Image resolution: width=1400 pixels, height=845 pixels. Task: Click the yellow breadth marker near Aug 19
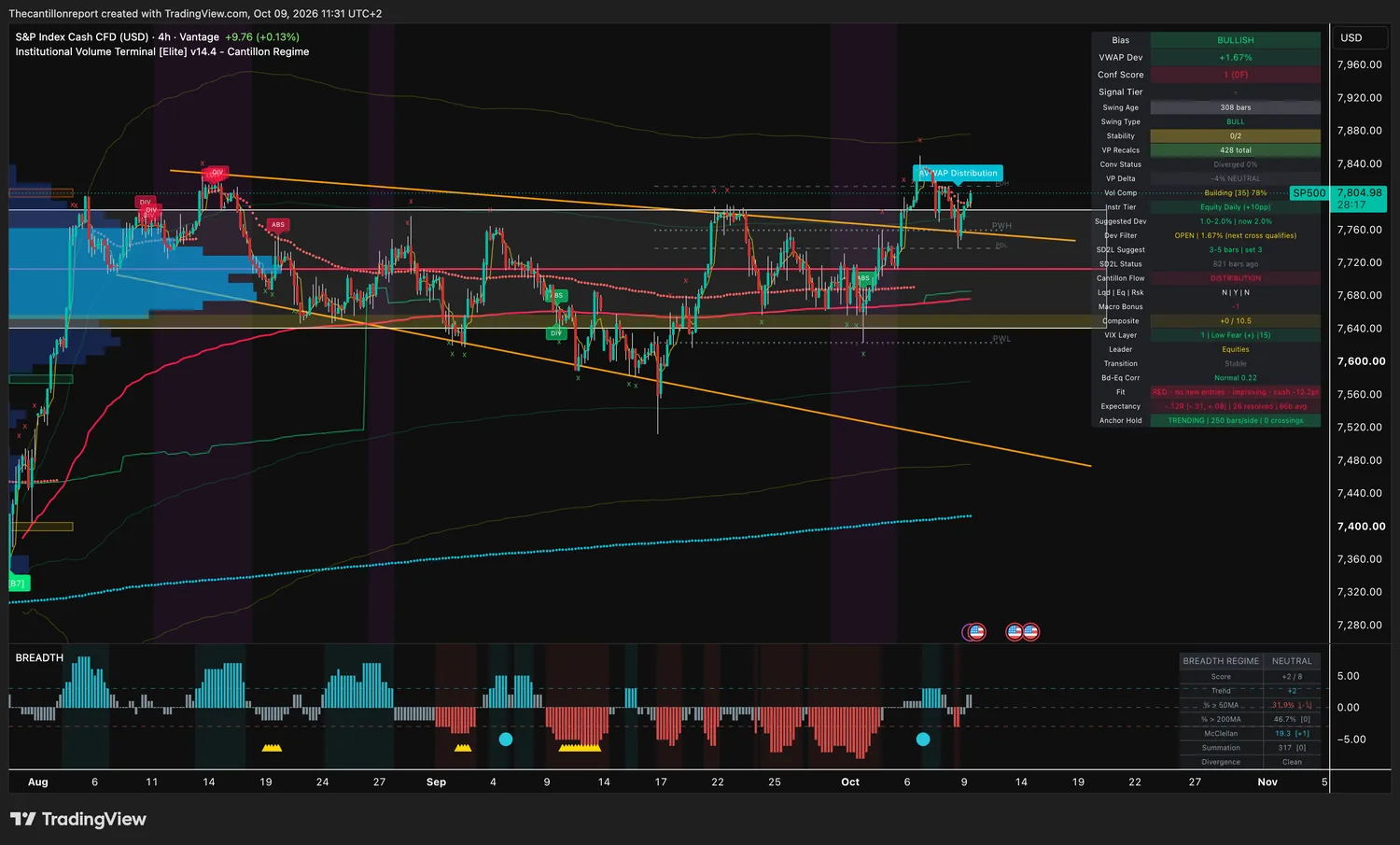[x=272, y=748]
